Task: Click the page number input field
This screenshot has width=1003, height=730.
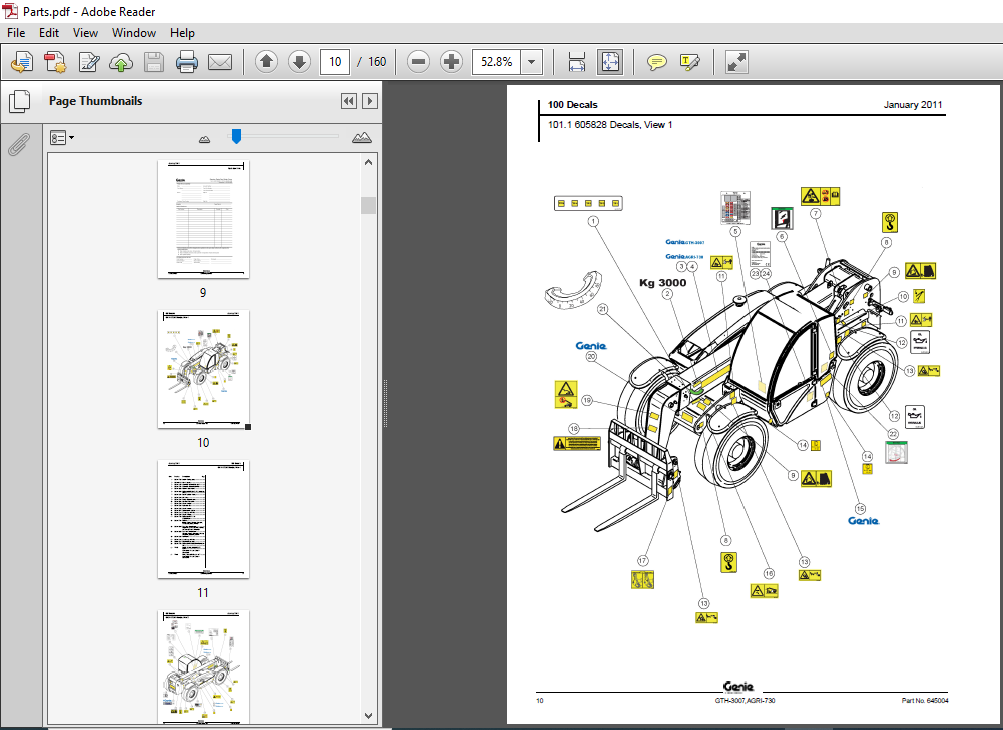Action: tap(335, 62)
